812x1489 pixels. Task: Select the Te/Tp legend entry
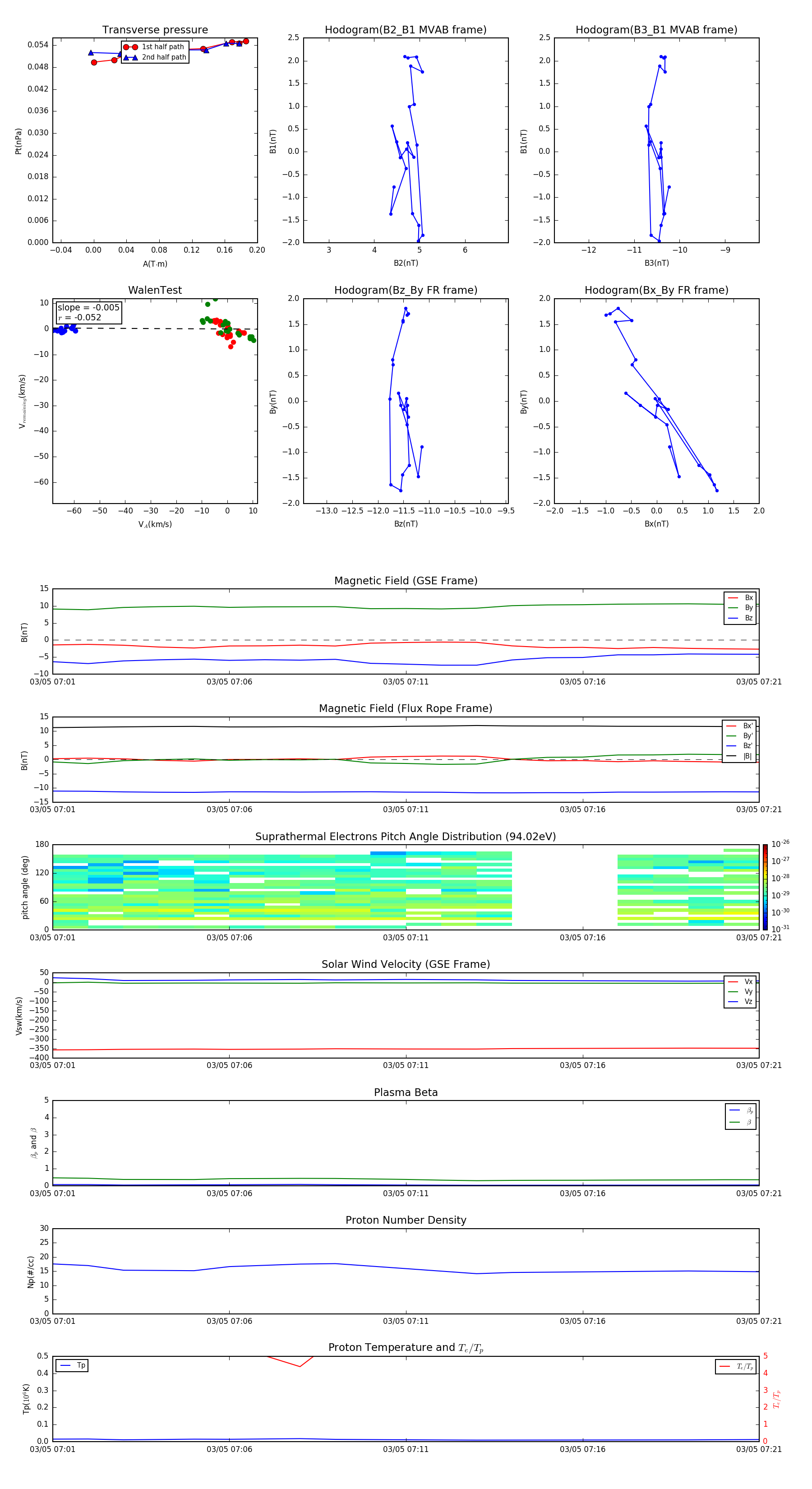(x=736, y=1366)
